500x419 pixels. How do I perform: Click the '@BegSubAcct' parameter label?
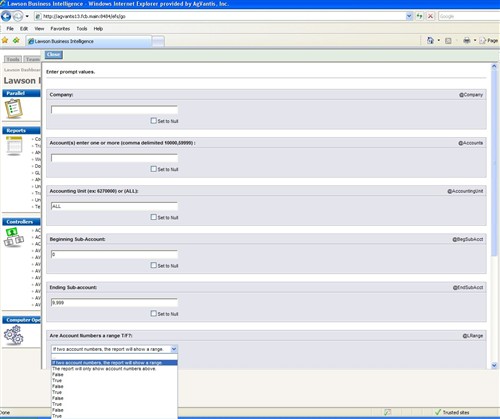468,239
